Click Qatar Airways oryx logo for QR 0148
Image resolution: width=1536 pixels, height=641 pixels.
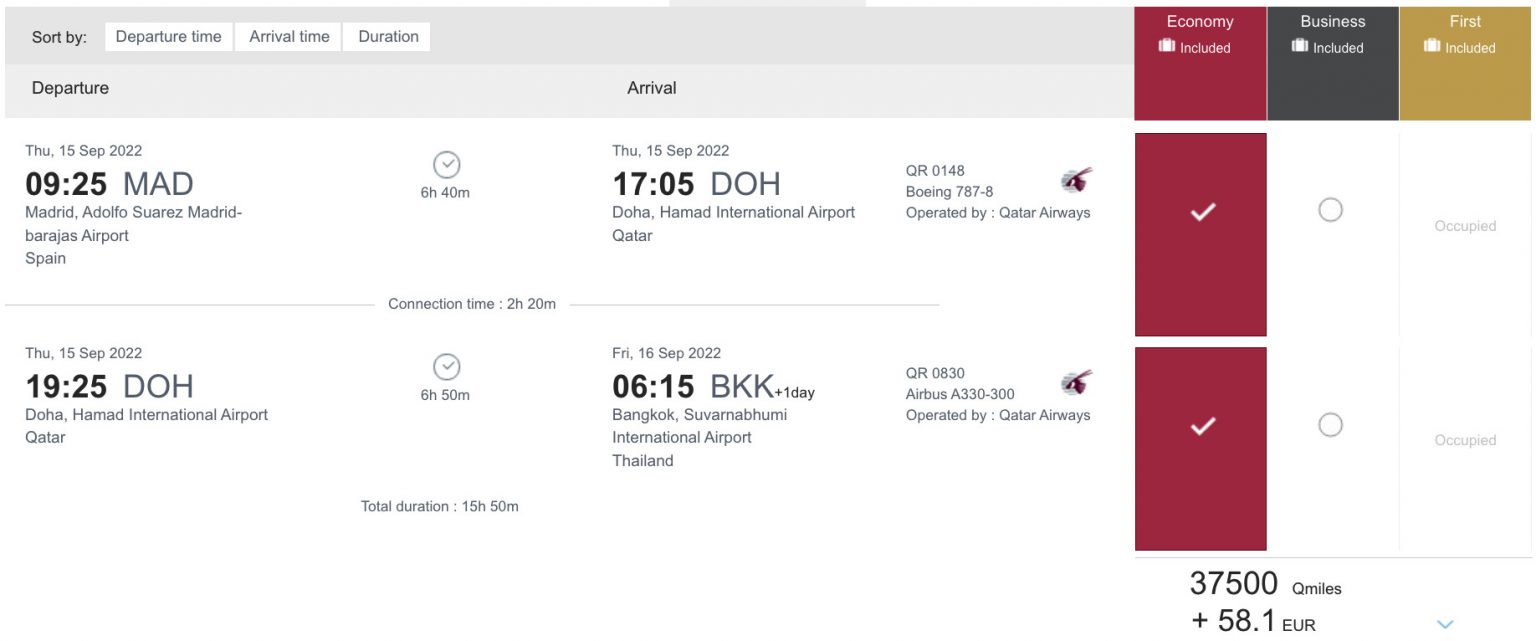(1076, 181)
